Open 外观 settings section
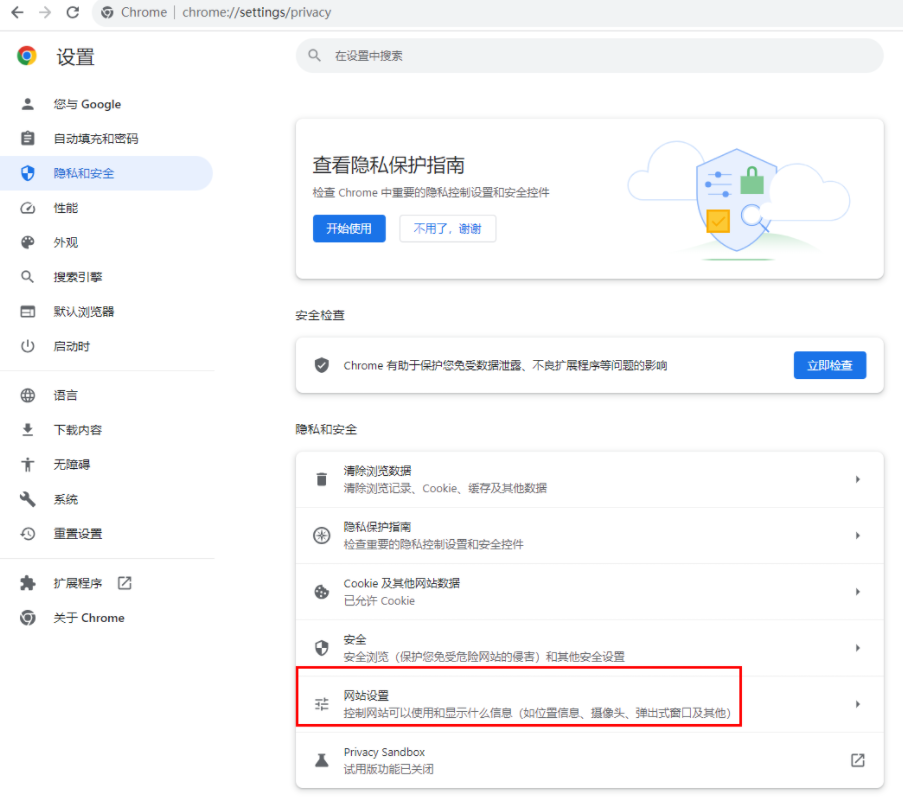This screenshot has height=804, width=903. [107, 242]
